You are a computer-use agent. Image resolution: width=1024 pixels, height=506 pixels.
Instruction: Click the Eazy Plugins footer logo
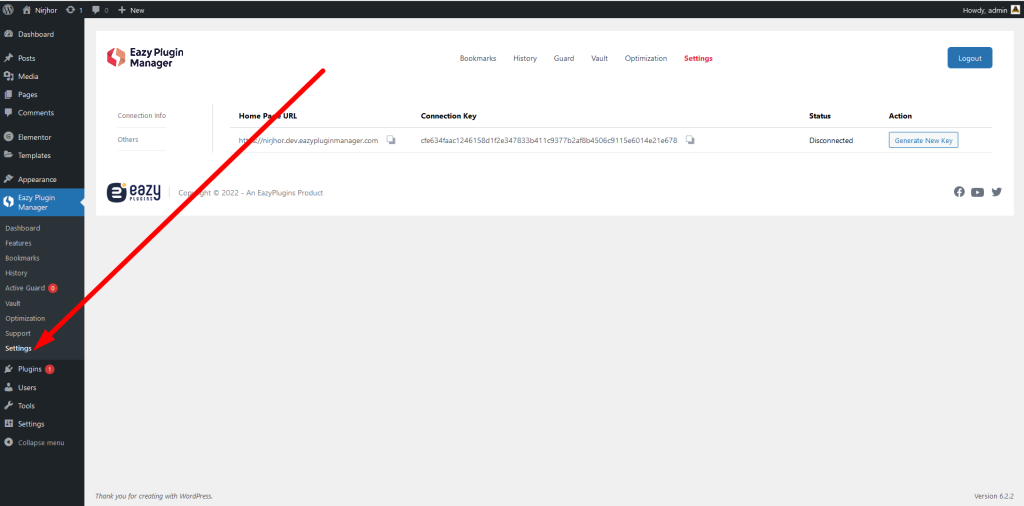click(x=134, y=193)
